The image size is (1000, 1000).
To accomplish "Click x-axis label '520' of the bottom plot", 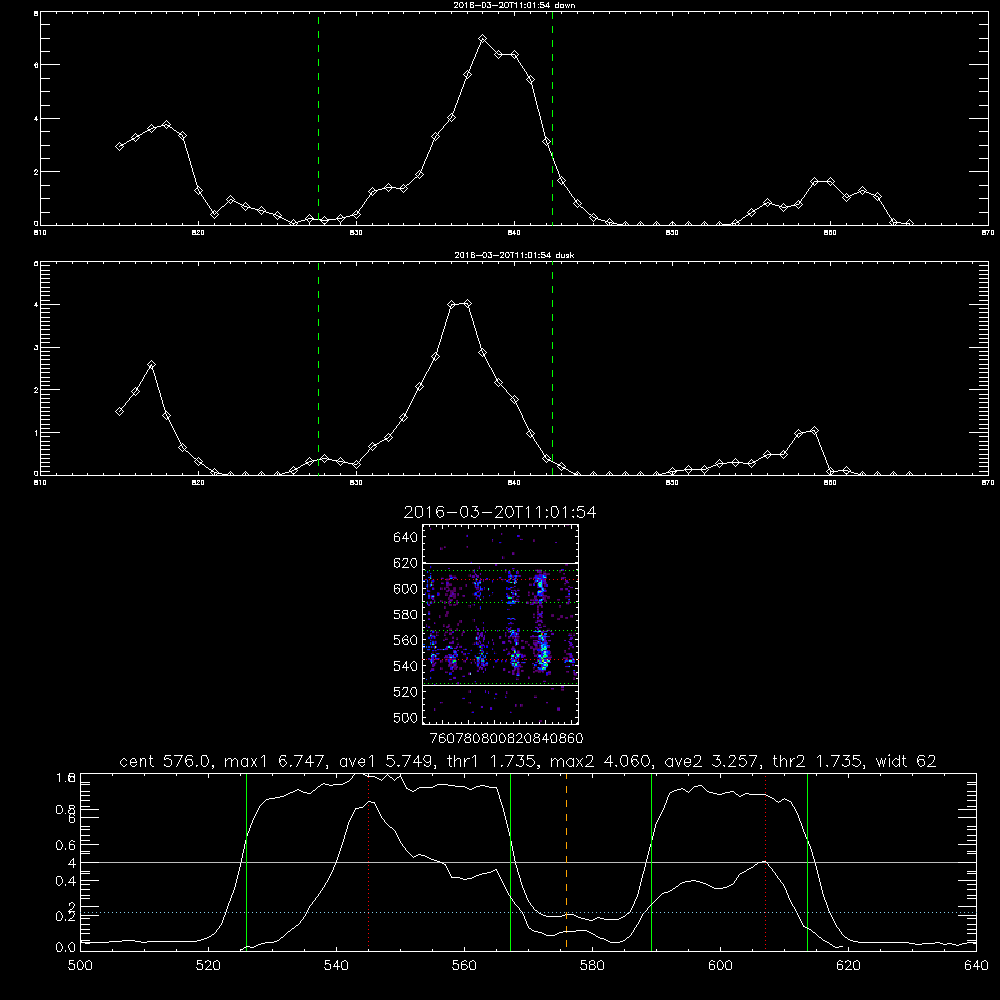I will (x=208, y=966).
